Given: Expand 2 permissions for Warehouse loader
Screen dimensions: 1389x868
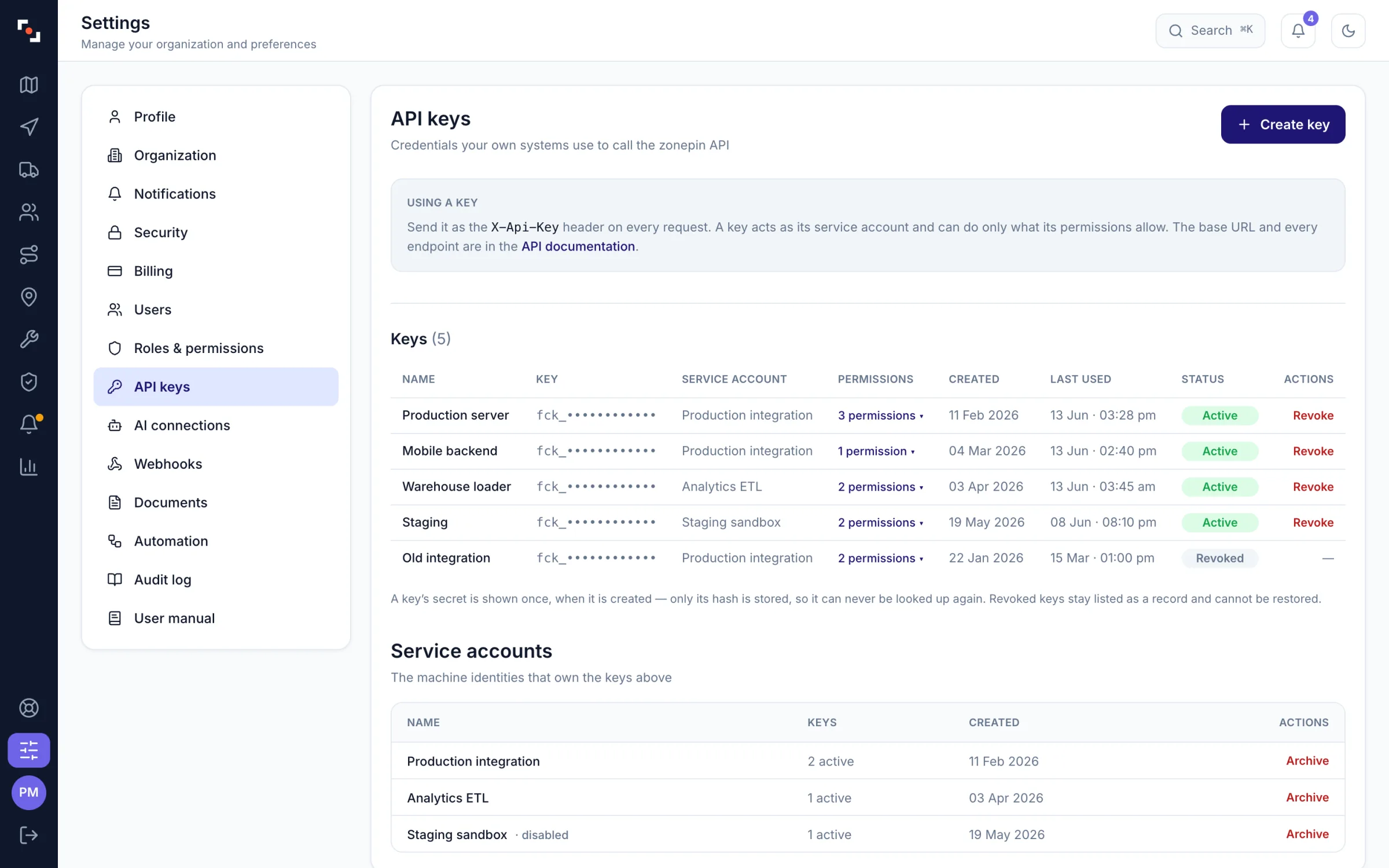Looking at the screenshot, I should pos(880,487).
